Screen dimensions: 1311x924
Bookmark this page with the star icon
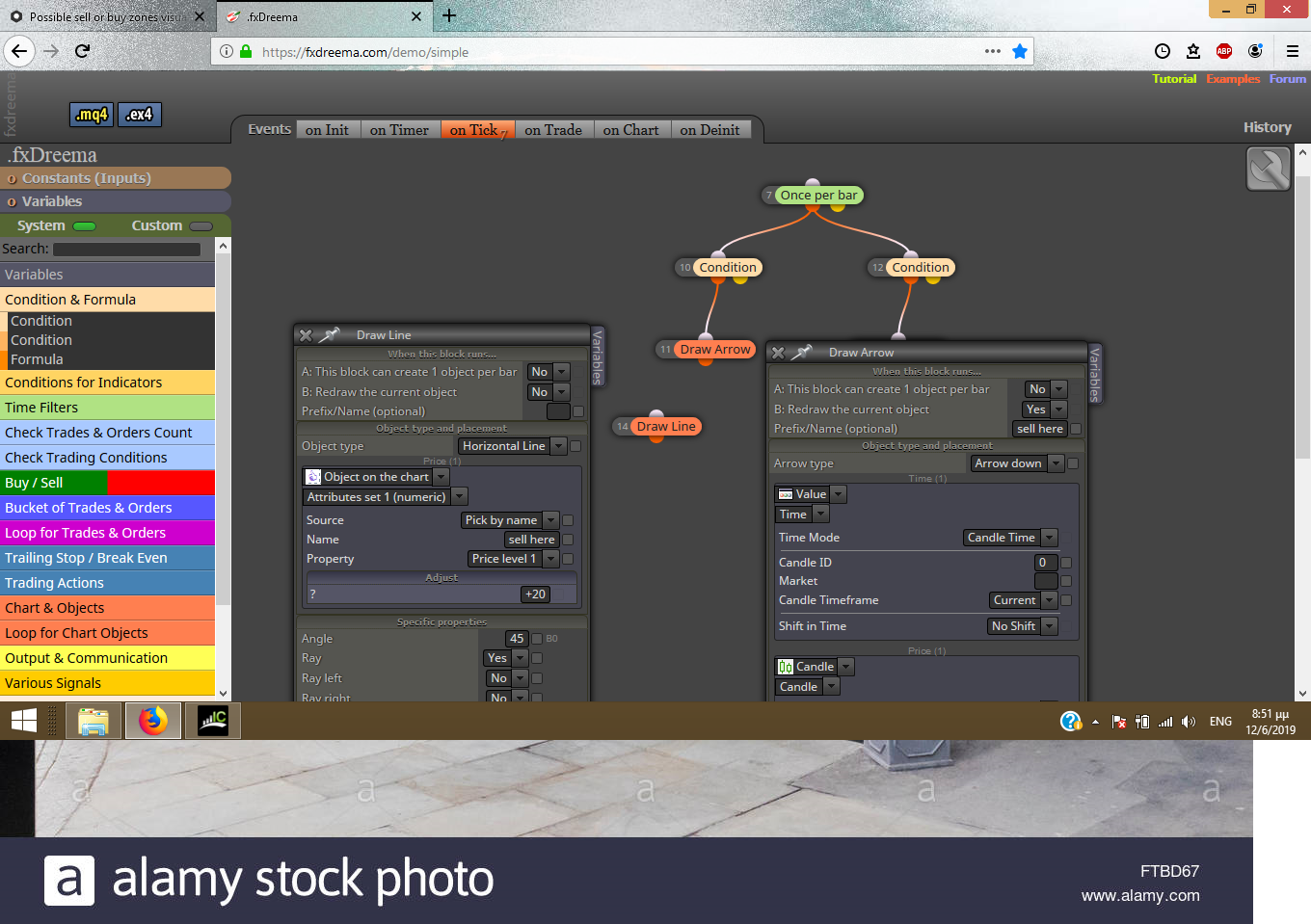(x=1020, y=51)
